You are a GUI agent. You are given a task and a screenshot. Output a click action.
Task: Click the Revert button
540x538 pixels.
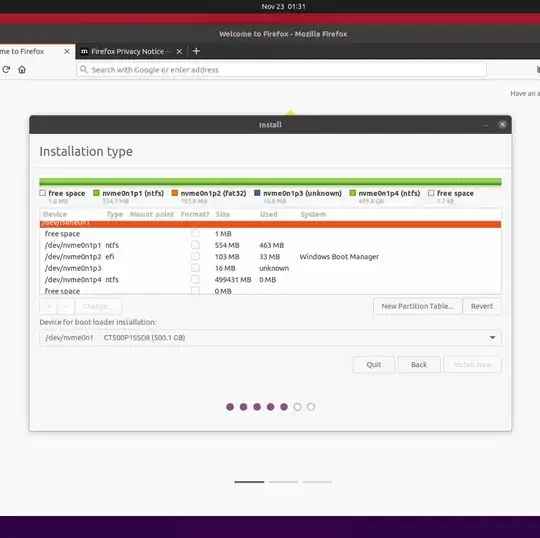point(482,306)
